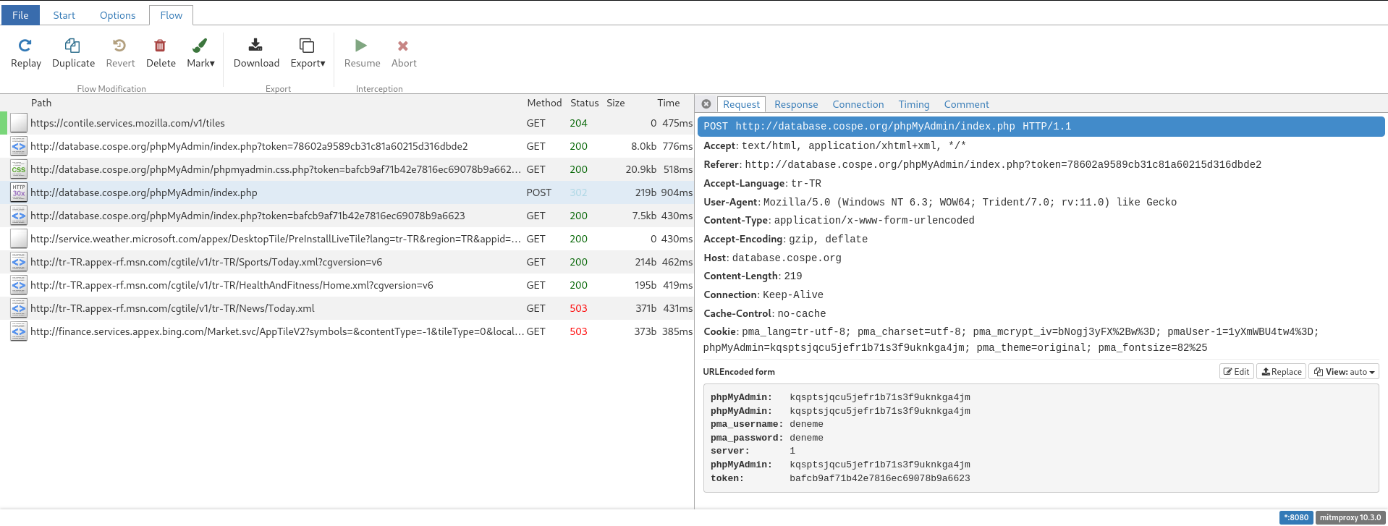
Task: Select the phpmyadmin.css.php flow row
Action: [347, 169]
